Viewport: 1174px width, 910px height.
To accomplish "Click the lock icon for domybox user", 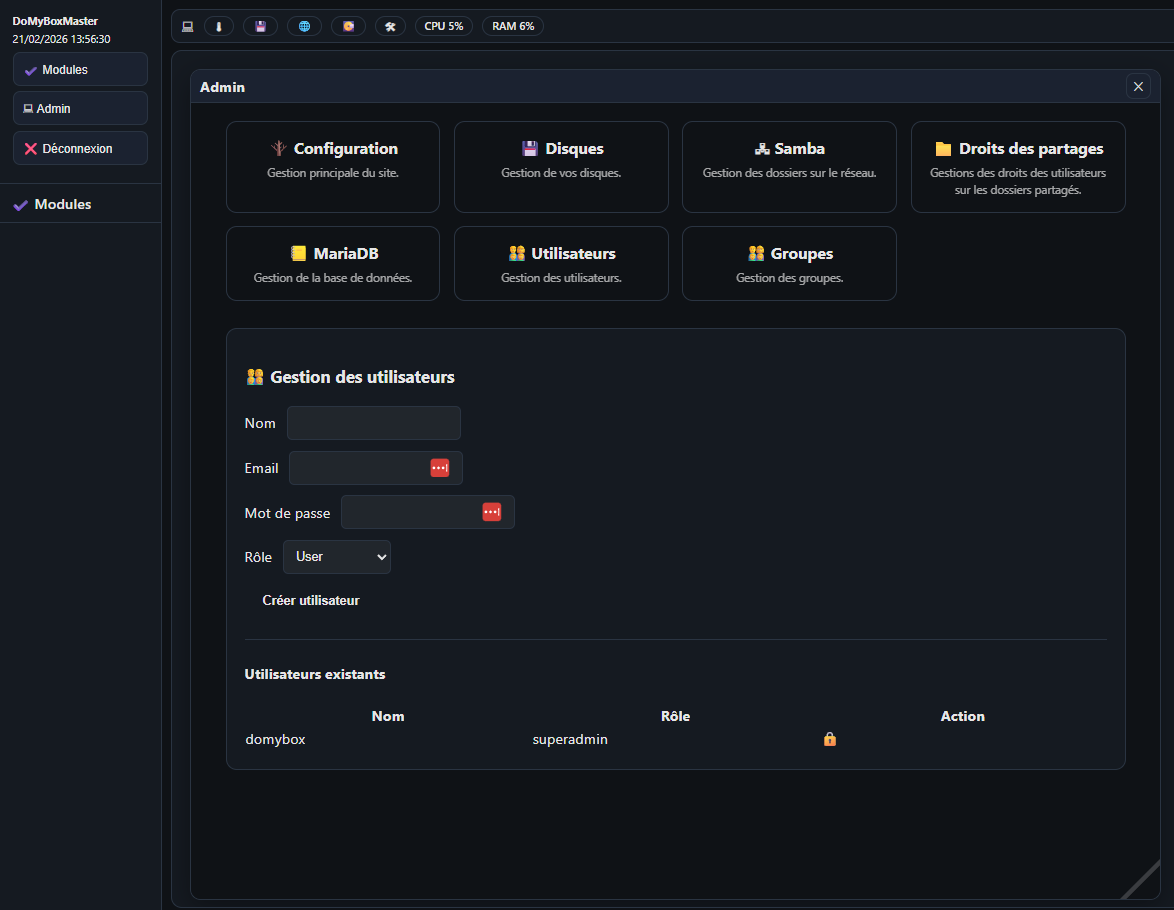I will [x=829, y=739].
